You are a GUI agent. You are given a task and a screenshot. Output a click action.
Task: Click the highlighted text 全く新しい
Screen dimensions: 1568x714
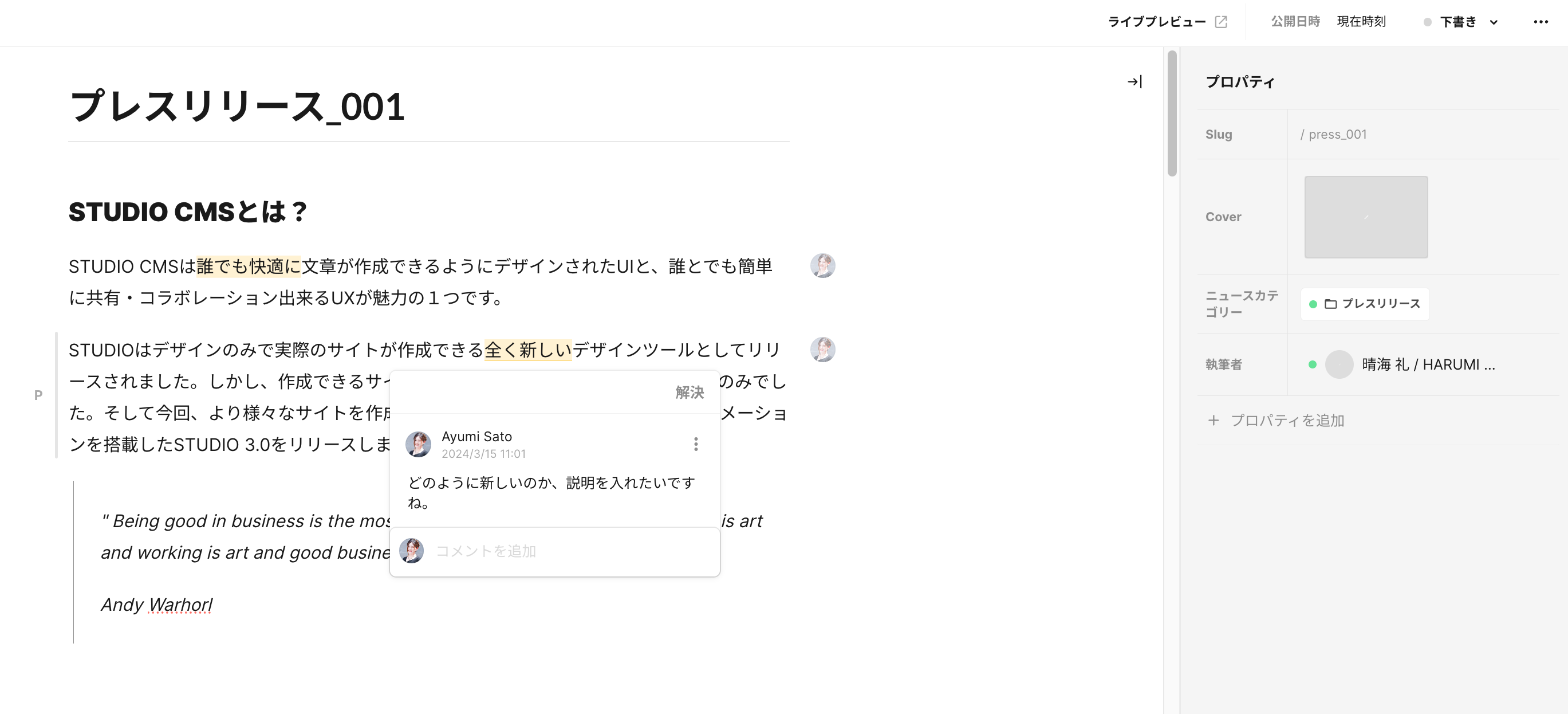click(x=528, y=350)
